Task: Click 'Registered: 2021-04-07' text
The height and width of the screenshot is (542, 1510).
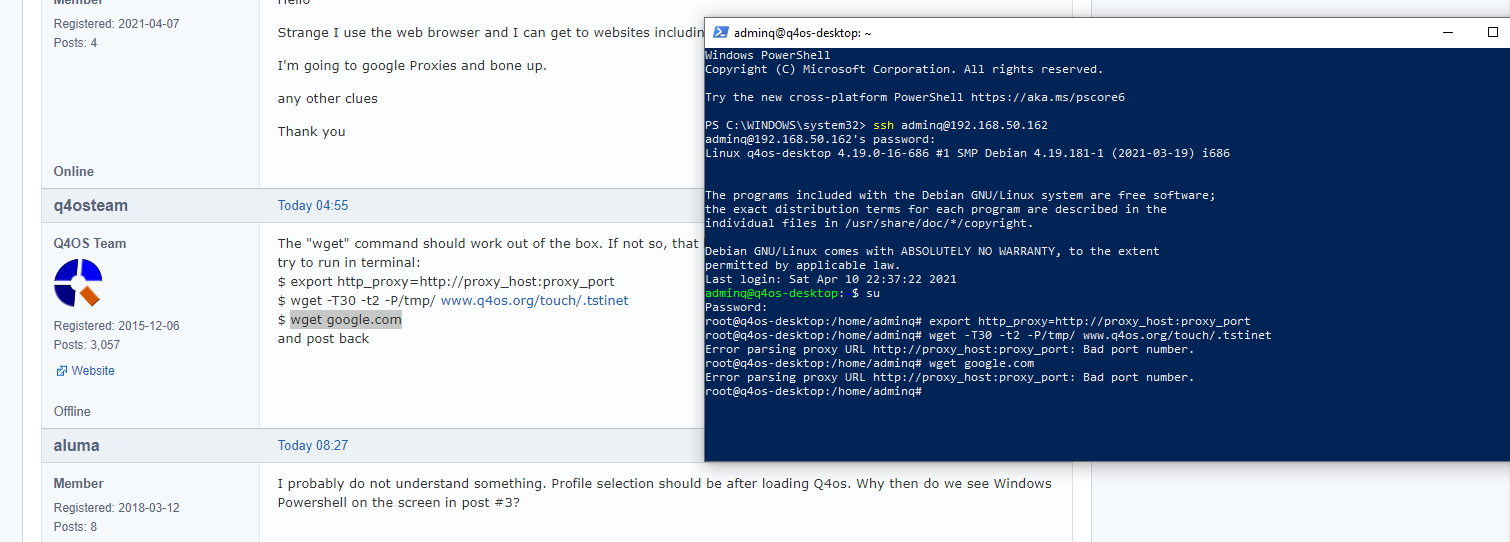Action: (117, 23)
